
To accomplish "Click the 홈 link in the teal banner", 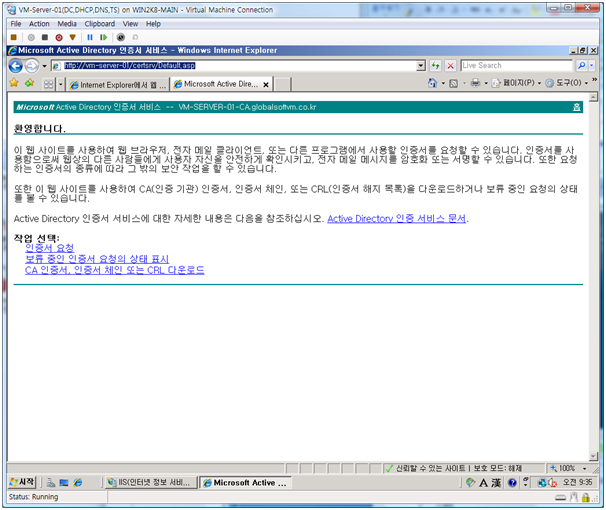I will click(x=576, y=107).
